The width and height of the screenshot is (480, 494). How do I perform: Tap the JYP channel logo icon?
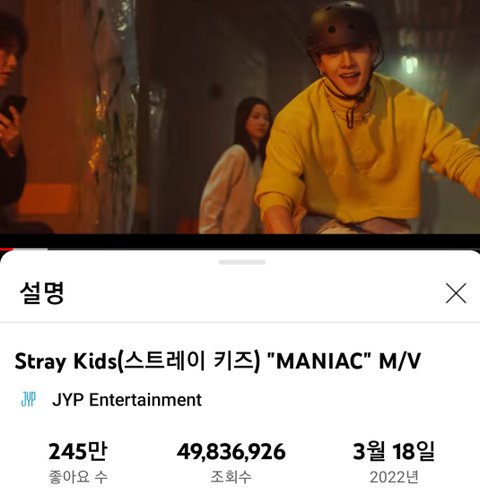[x=28, y=399]
